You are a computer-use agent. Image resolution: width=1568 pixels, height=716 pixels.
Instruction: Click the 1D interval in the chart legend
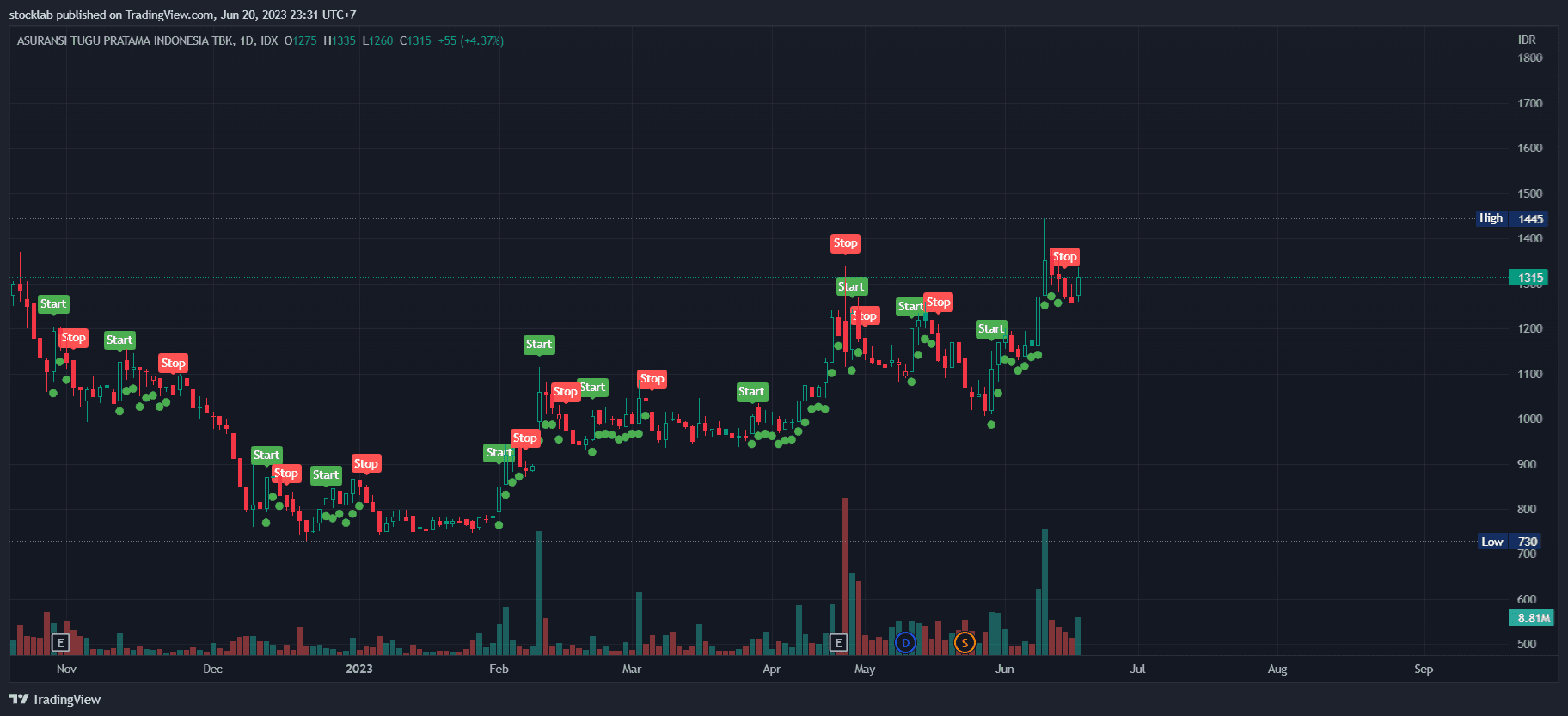pos(247,40)
